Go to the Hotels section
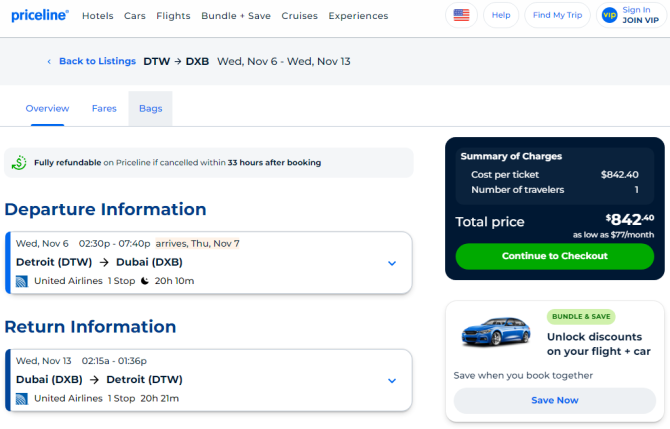This screenshot has width=670, height=429. 98,16
